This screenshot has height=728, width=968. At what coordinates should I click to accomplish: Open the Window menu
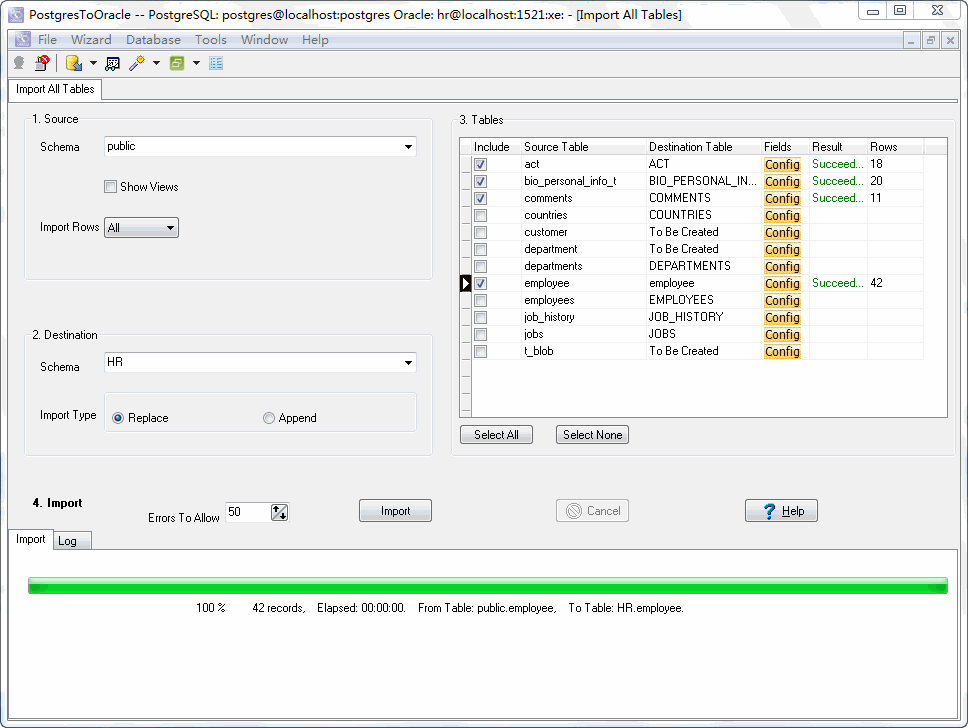pyautogui.click(x=264, y=40)
